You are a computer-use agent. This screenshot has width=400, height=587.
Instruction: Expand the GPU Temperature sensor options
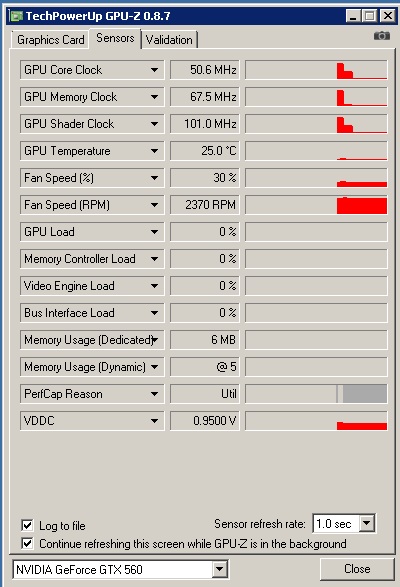pyautogui.click(x=154, y=151)
